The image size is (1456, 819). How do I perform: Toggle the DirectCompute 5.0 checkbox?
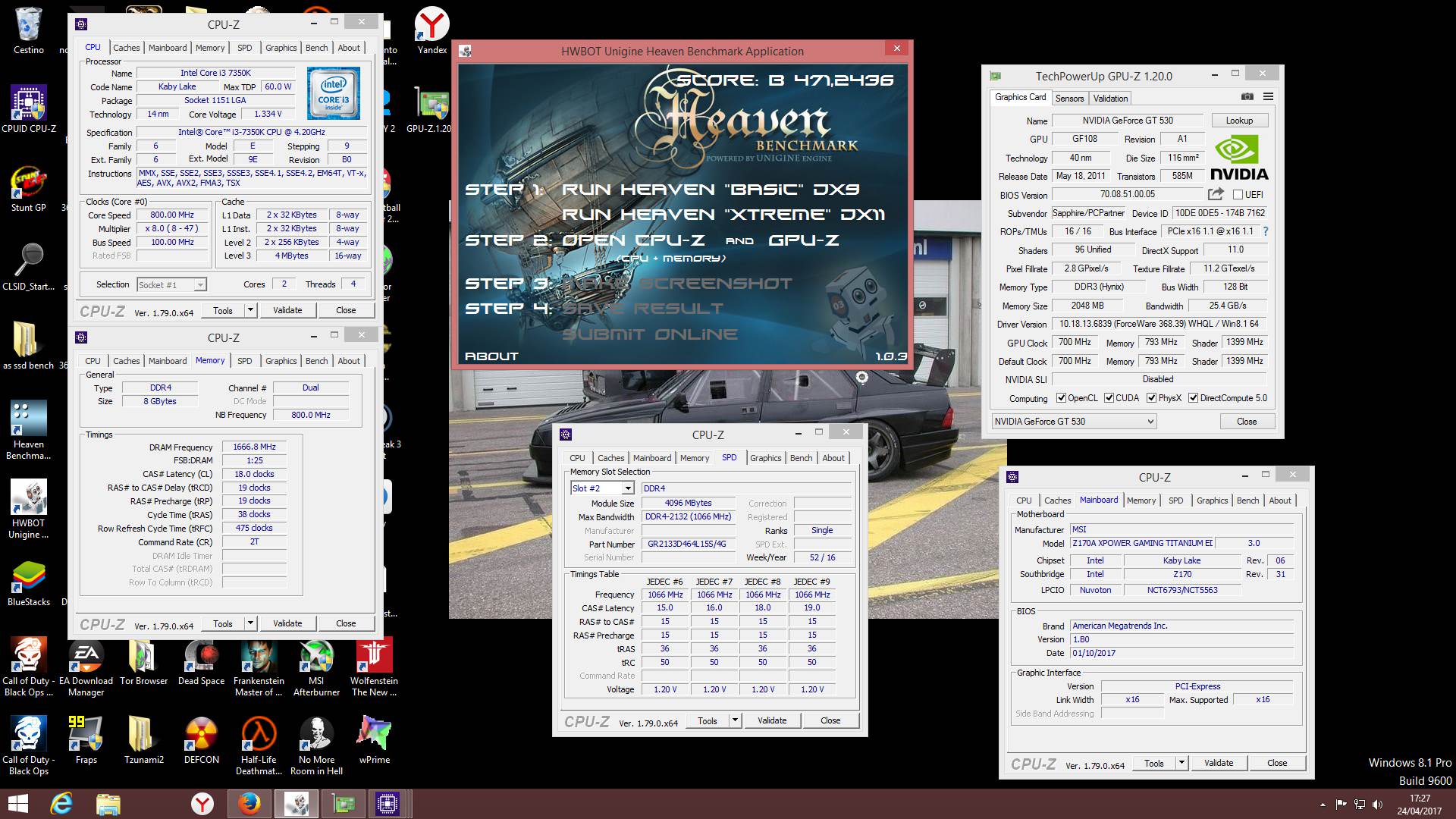pyautogui.click(x=1193, y=398)
